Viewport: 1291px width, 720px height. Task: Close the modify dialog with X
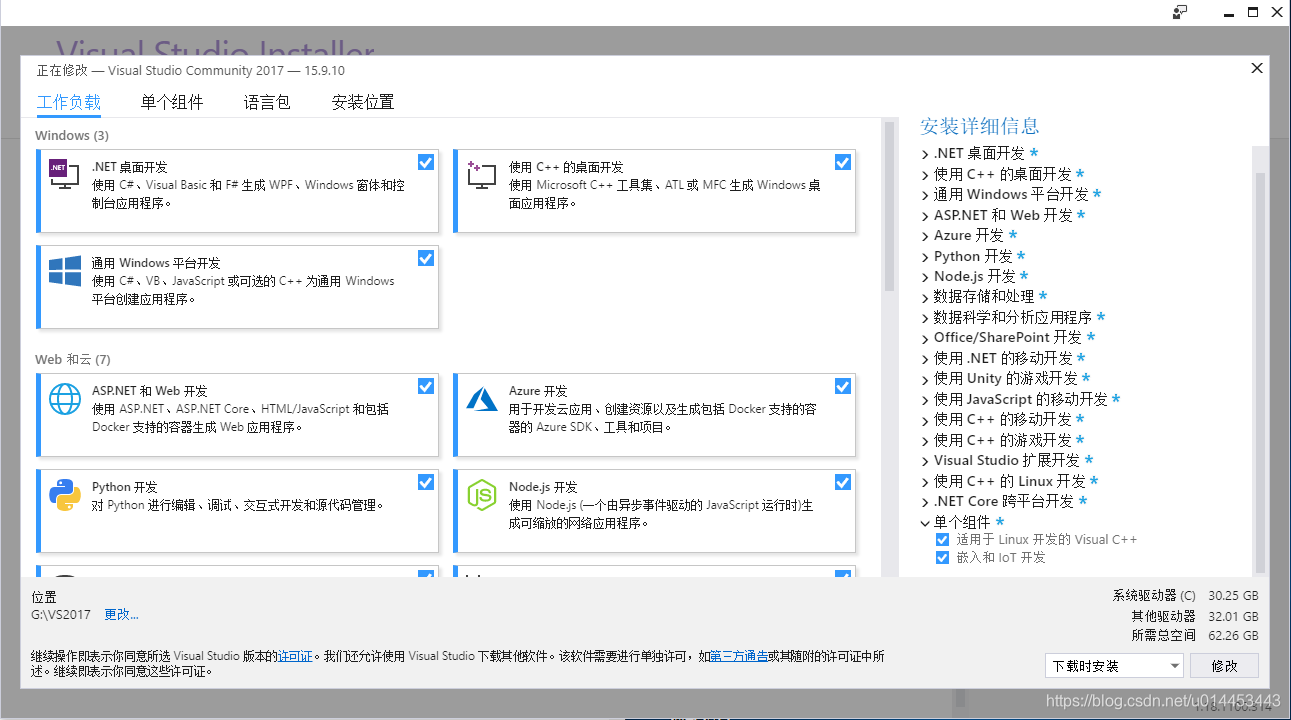pyautogui.click(x=1257, y=68)
